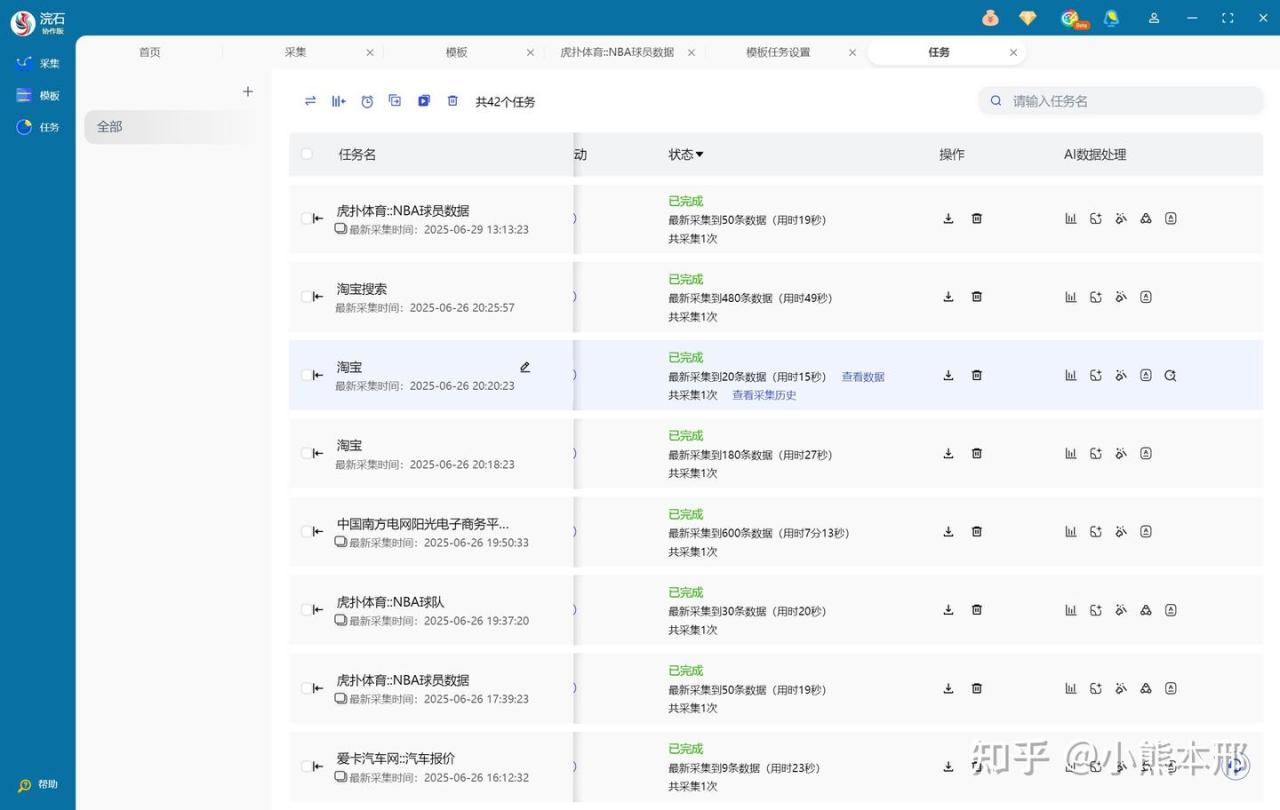Switch to the 模板 tab
1280x810 pixels.
[x=457, y=53]
